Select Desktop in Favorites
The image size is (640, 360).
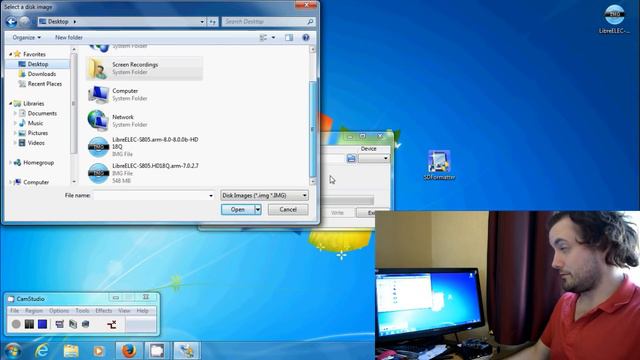[x=38, y=64]
